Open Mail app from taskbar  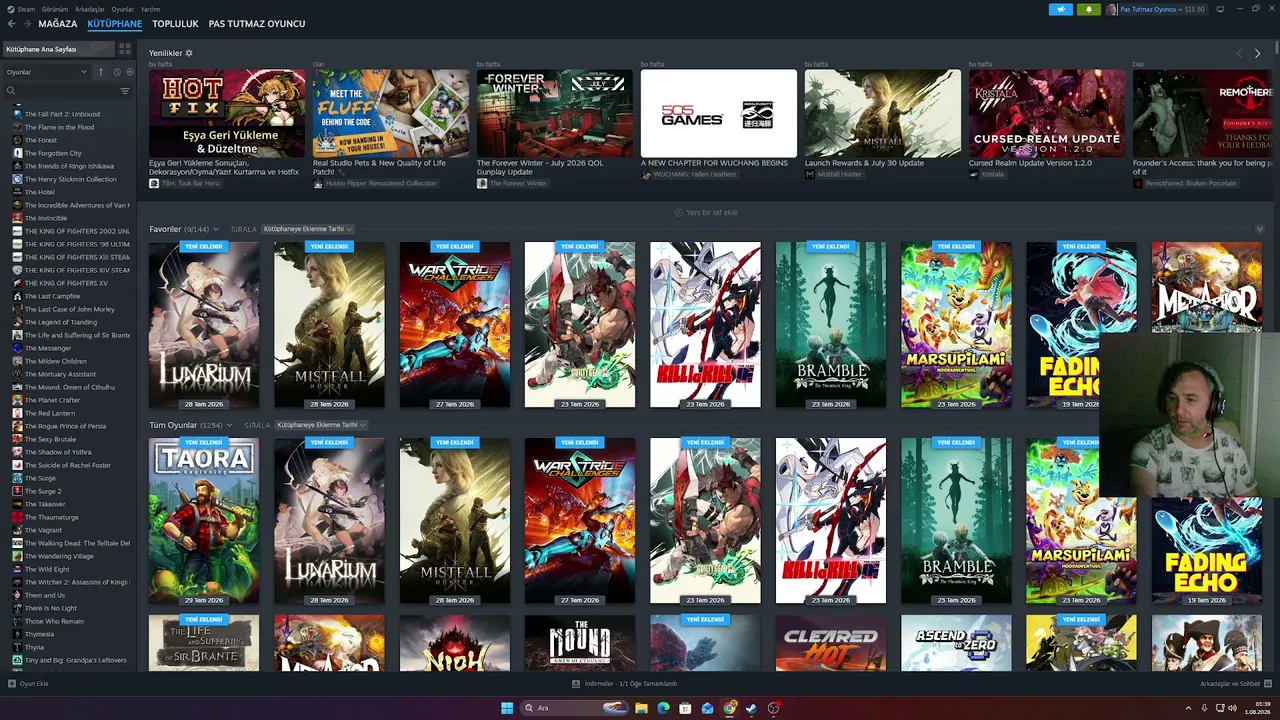[708, 708]
